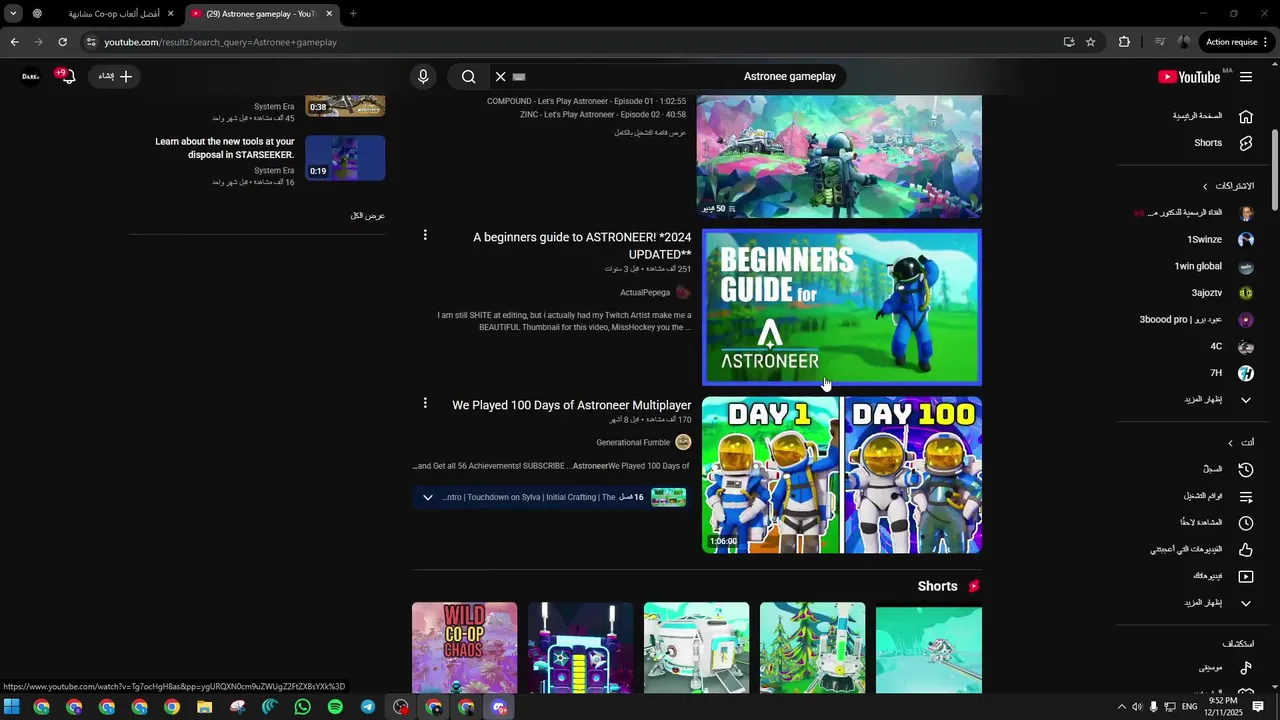Click the YouTube logo
This screenshot has height=720, width=1280.
click(1189, 77)
